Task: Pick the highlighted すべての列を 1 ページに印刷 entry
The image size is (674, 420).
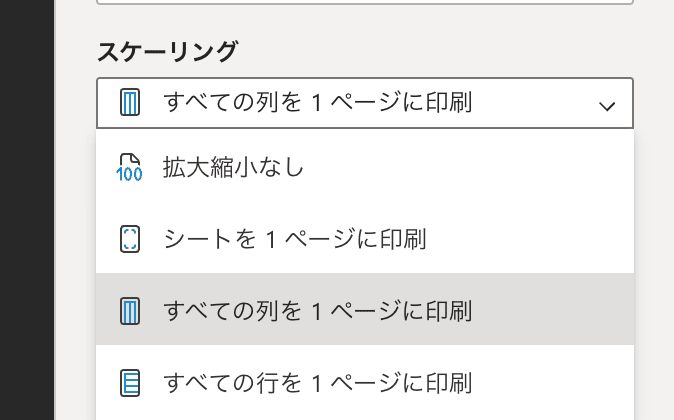Action: [x=365, y=309]
